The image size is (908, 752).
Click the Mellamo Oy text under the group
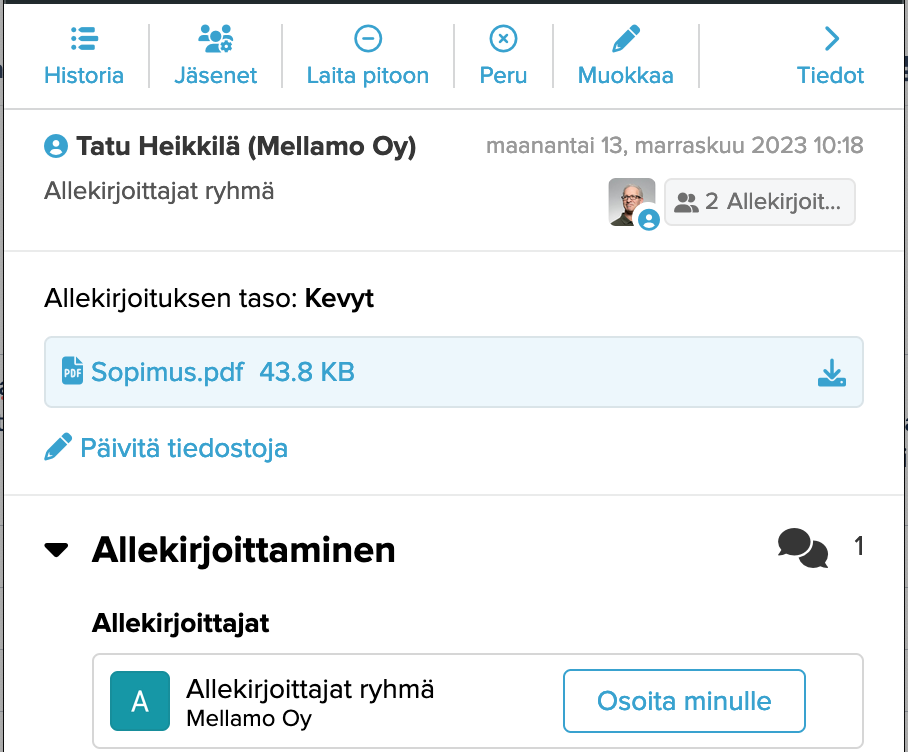249,718
